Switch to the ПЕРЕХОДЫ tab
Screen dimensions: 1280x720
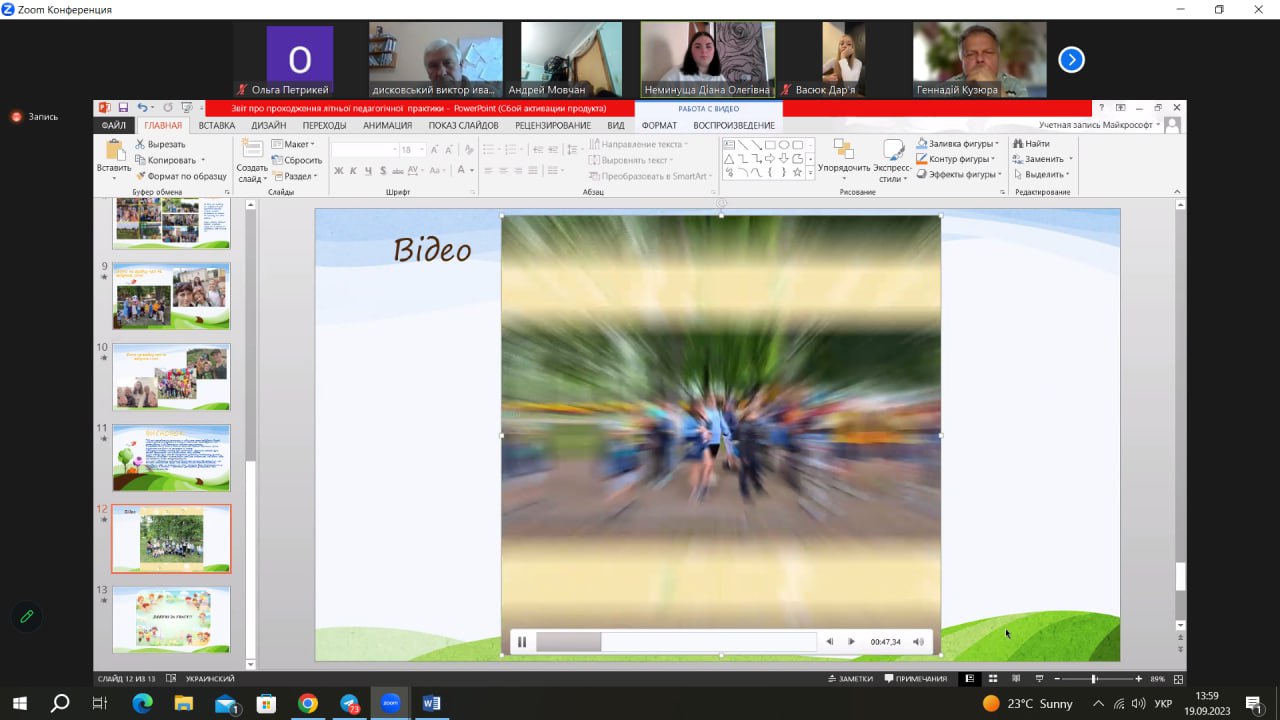324,125
